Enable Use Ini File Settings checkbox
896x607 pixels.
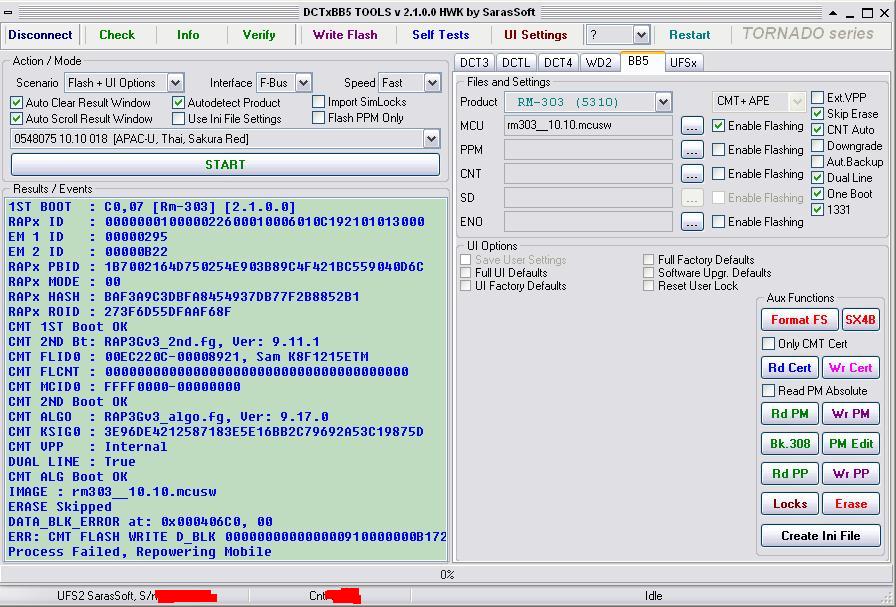coord(178,119)
